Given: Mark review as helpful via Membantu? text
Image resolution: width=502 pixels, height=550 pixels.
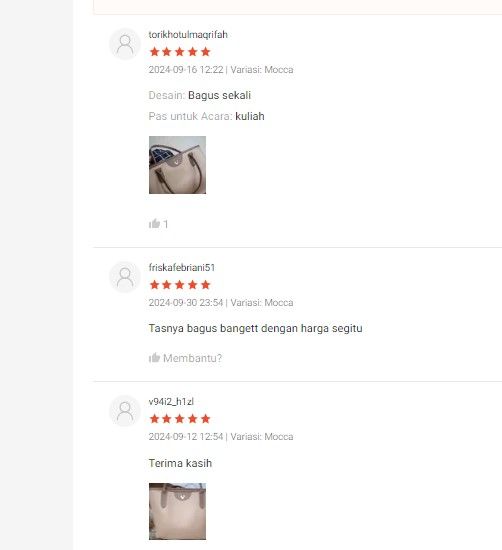Looking at the screenshot, I should [x=192, y=358].
